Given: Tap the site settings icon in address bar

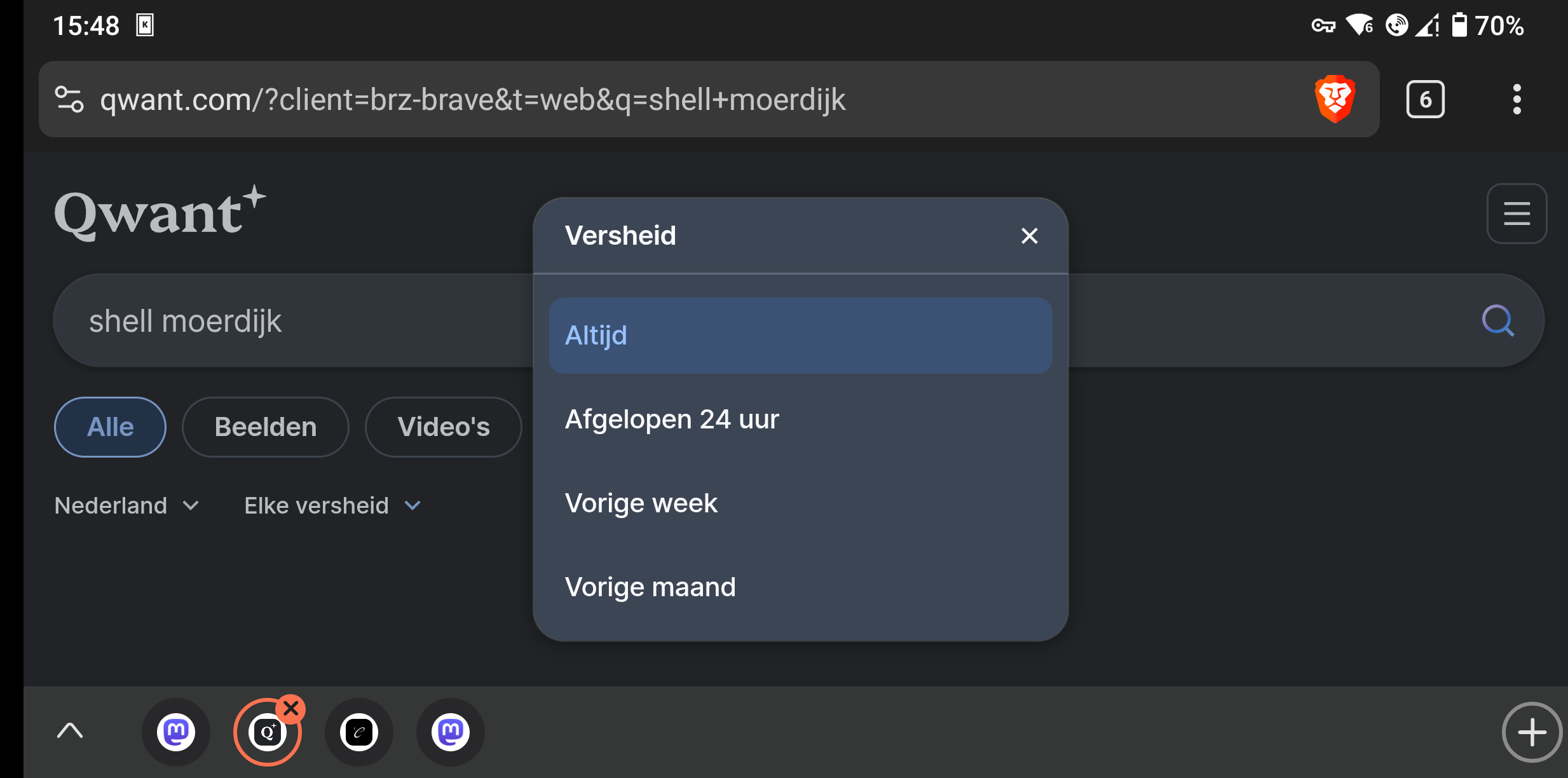Looking at the screenshot, I should [x=69, y=99].
